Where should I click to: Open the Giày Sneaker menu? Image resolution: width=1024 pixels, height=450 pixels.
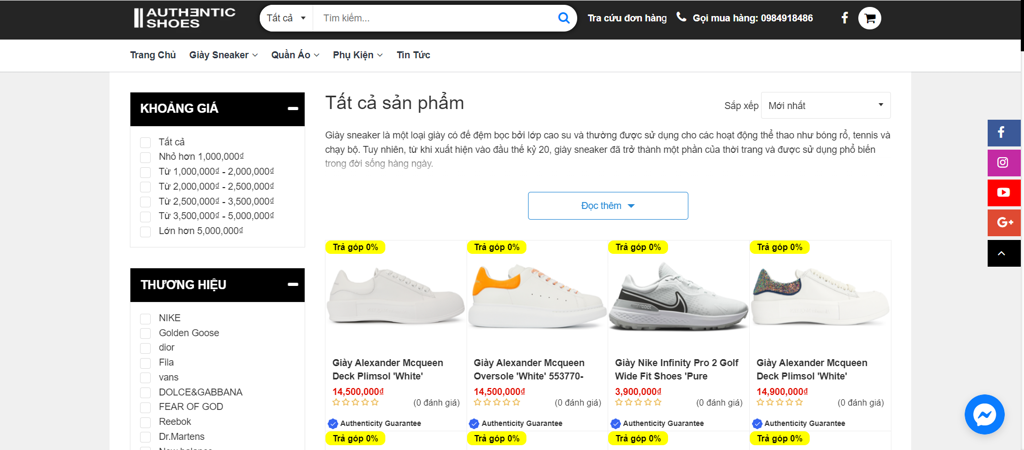coord(223,55)
